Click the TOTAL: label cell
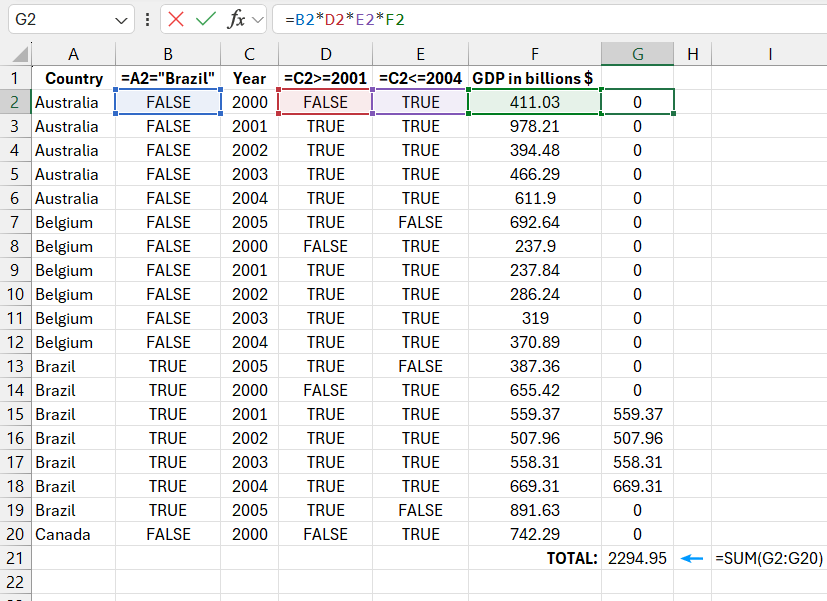The image size is (827, 601). click(560, 558)
